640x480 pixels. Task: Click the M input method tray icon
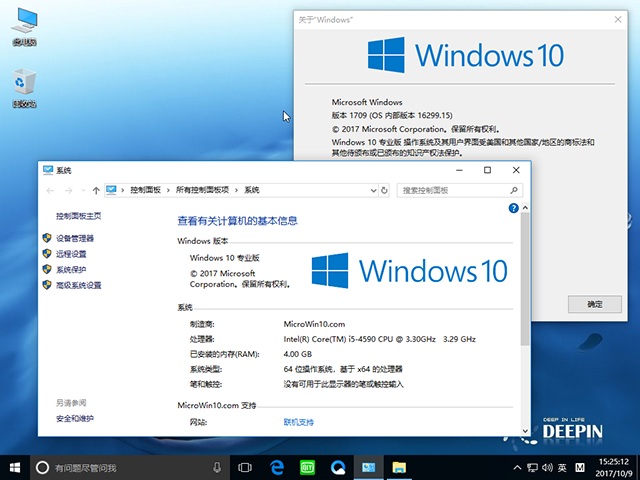coord(580,468)
